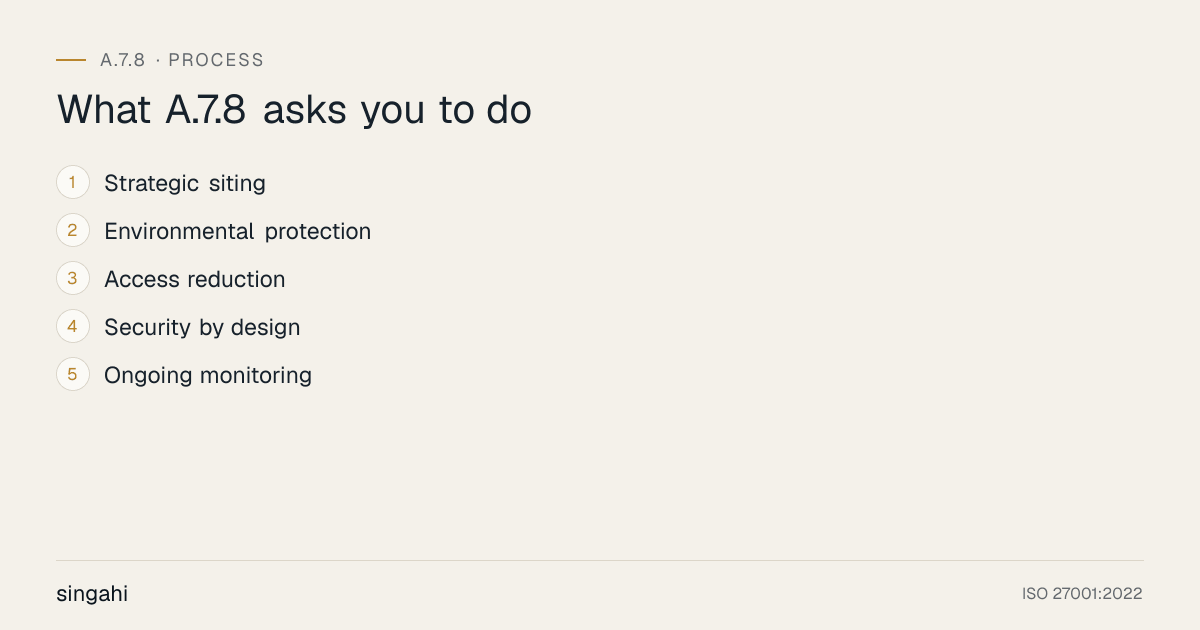Click the singahi brand name in footer
Image resolution: width=1200 pixels, height=630 pixels.
point(92,594)
